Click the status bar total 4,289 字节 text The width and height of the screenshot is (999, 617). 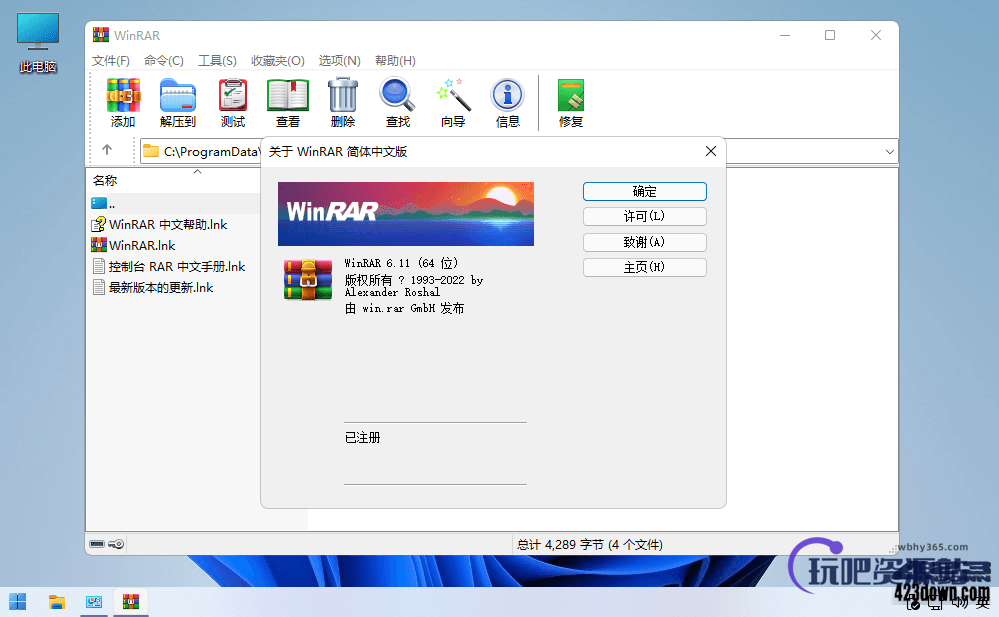tap(589, 544)
